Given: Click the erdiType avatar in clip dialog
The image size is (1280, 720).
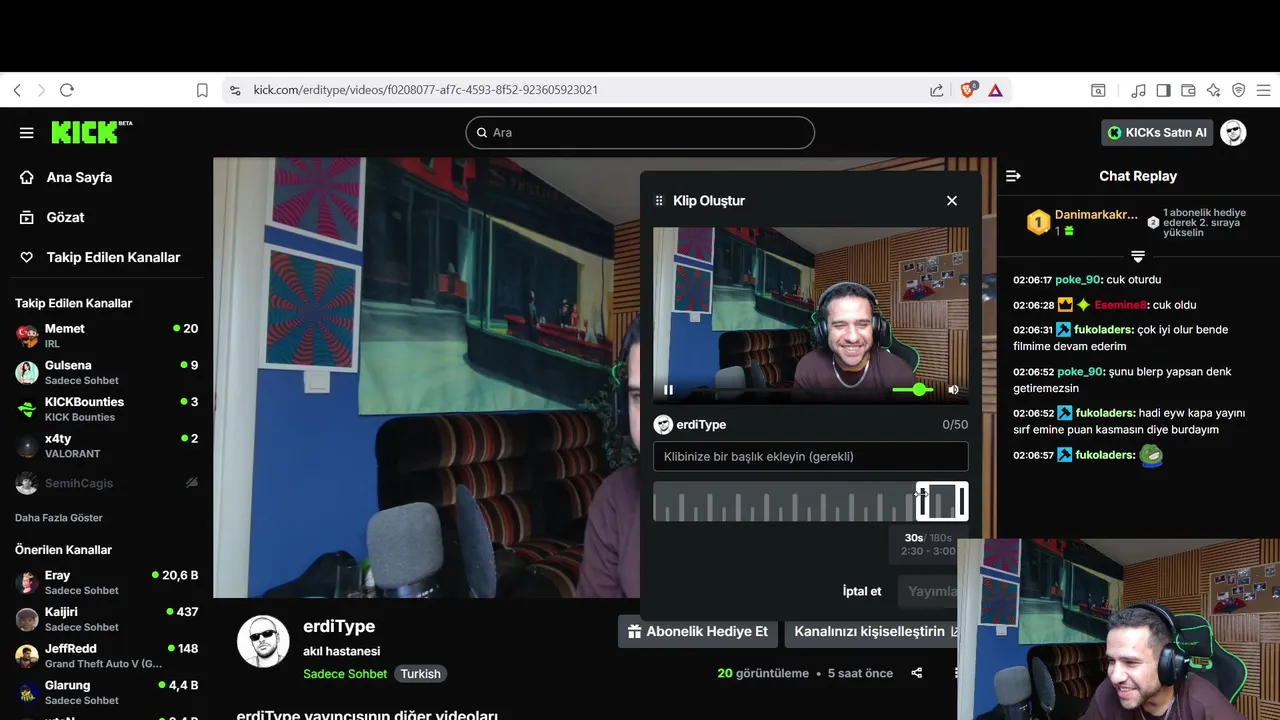Looking at the screenshot, I should (x=663, y=425).
